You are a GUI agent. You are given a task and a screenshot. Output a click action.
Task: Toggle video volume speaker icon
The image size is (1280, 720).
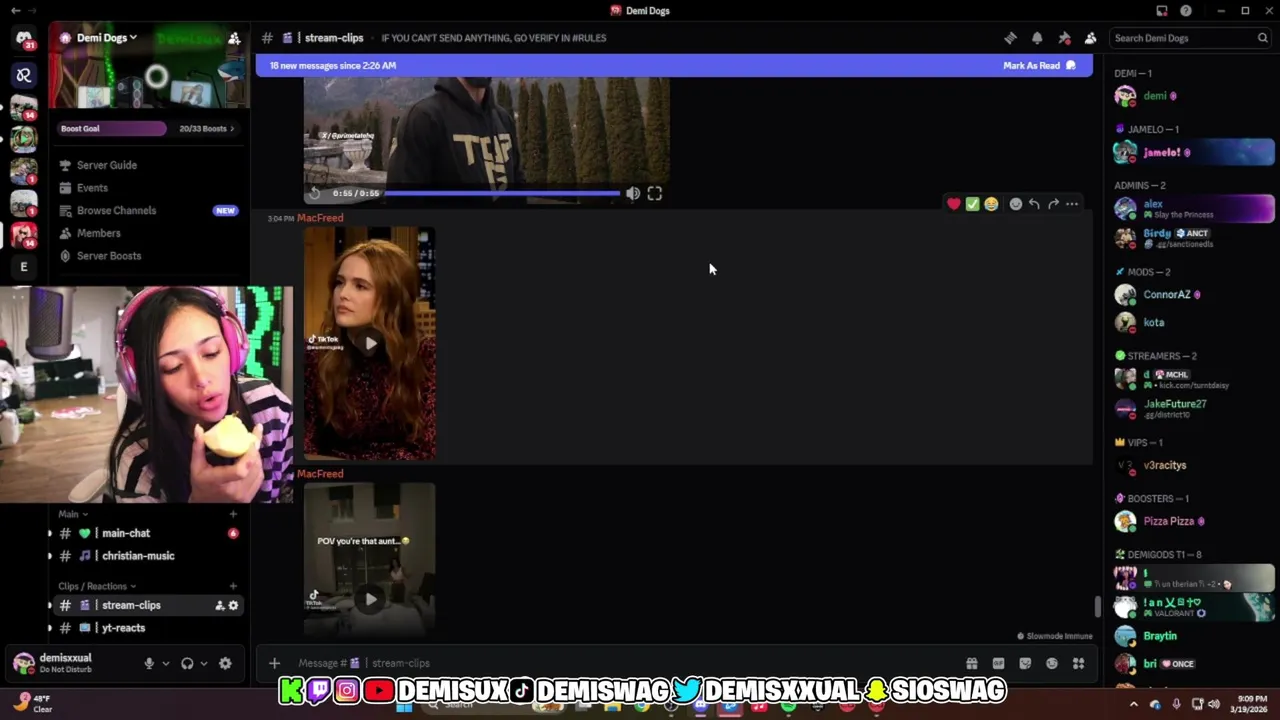click(633, 193)
